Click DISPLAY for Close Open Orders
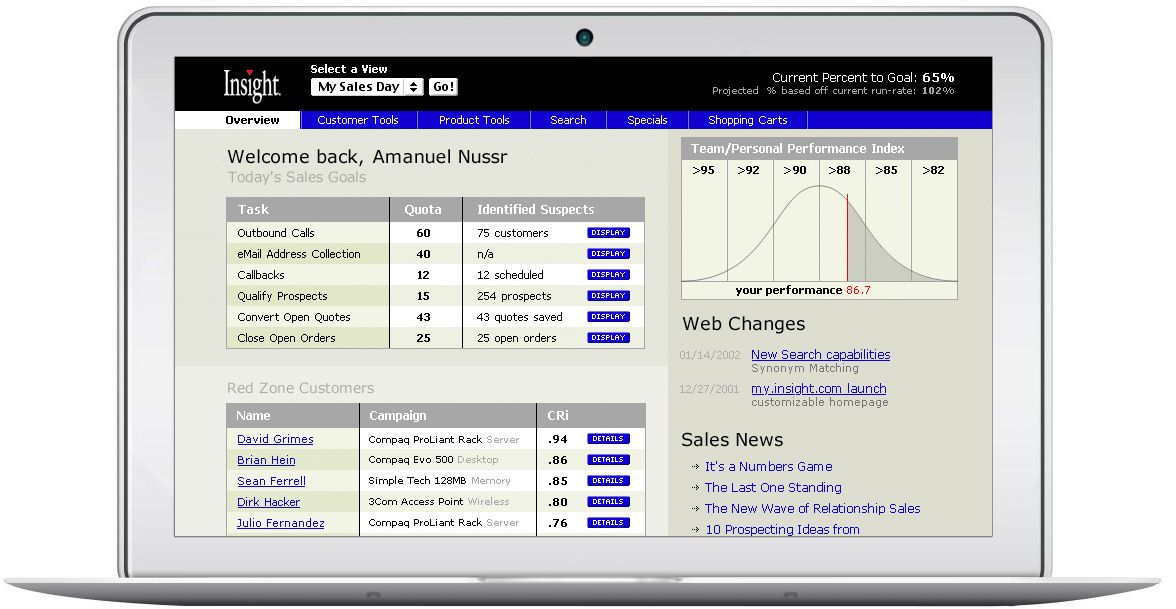The height and width of the screenshot is (609, 1176). [608, 337]
